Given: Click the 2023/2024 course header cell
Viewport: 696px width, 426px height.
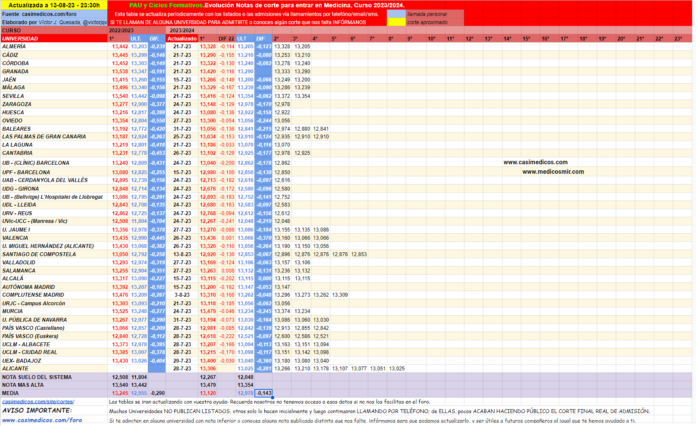Looking at the screenshot, I should click(182, 31).
